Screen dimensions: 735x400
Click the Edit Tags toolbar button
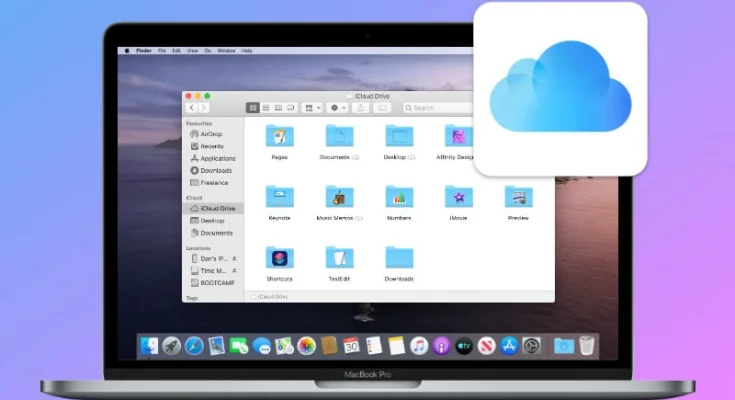coord(382,108)
